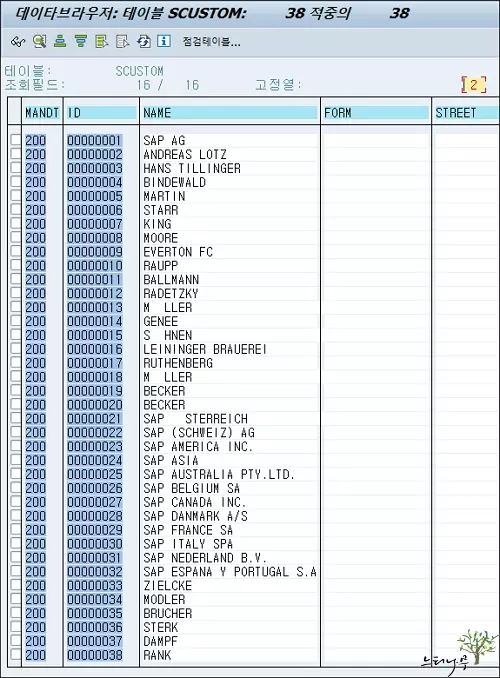This screenshot has height=678, width=500.
Task: Select the SAP DANMARK A/S cell
Action: 196,516
